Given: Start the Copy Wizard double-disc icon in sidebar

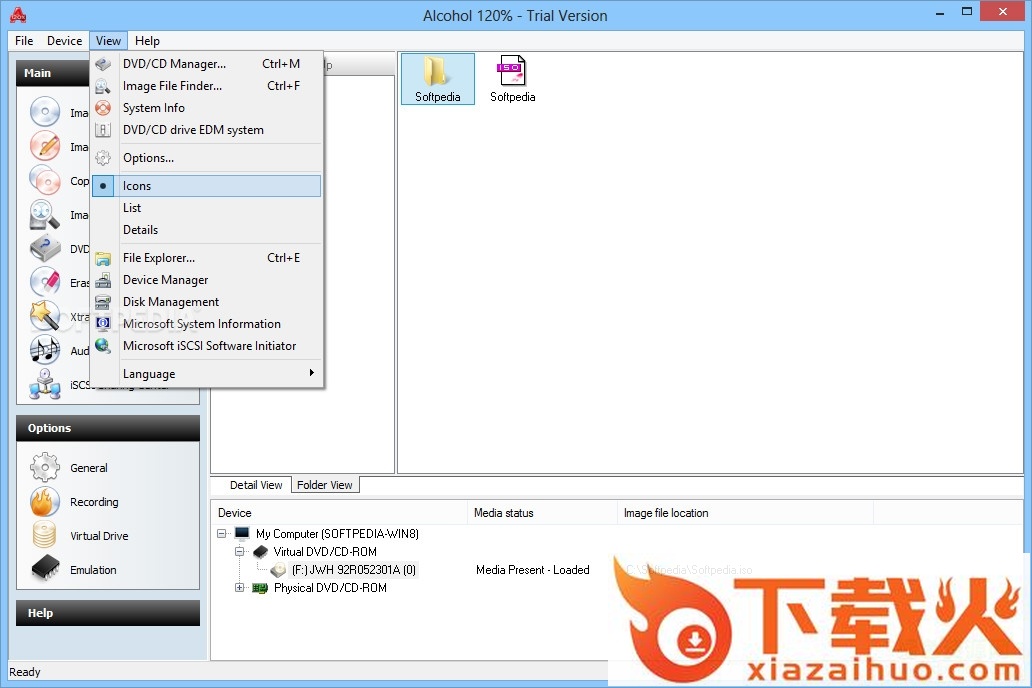Looking at the screenshot, I should pyautogui.click(x=45, y=180).
